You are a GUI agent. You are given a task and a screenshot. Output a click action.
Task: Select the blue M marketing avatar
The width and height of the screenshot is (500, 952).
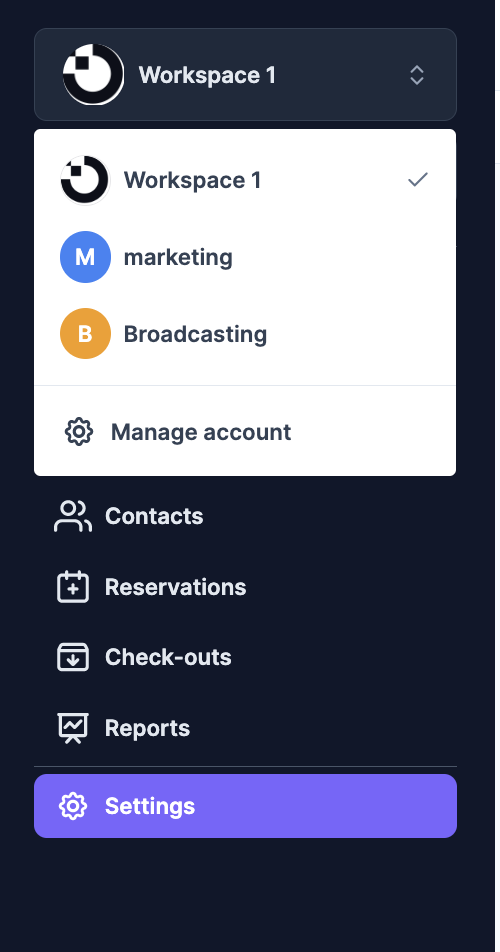(x=85, y=257)
